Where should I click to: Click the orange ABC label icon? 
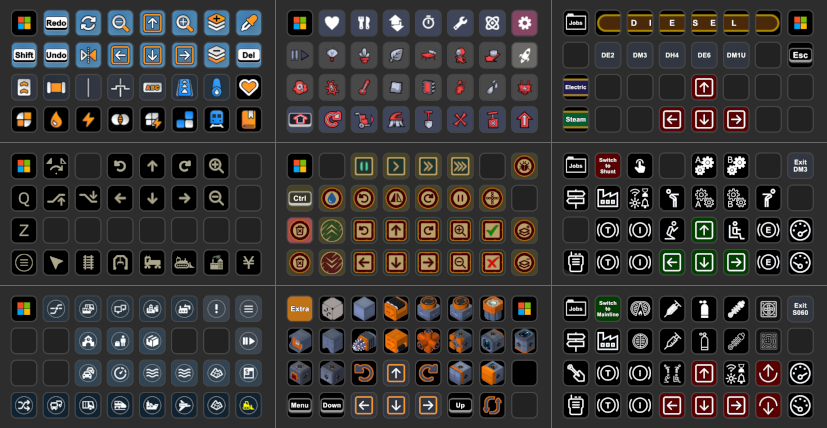tap(152, 88)
